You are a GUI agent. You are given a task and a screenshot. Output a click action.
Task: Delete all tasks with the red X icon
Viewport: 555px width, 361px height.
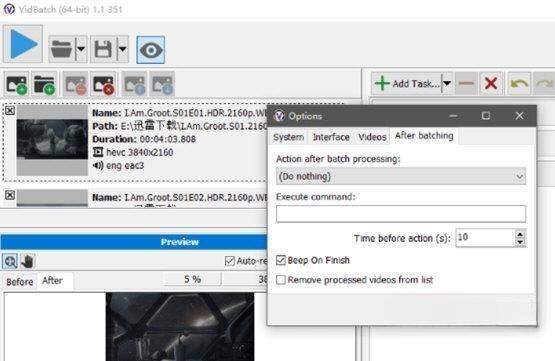[x=491, y=84]
